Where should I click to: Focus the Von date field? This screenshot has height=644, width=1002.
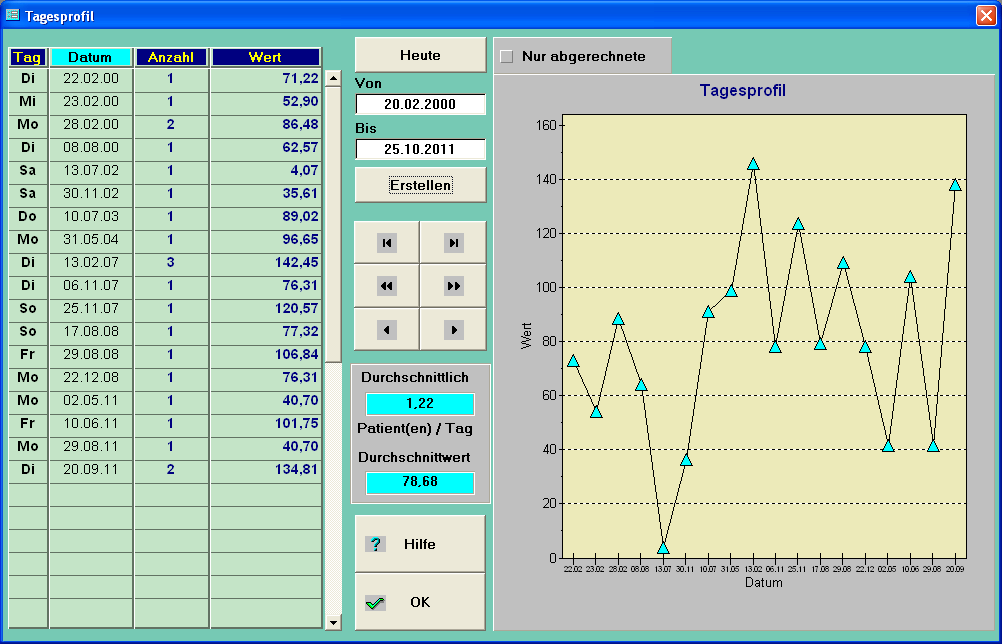[x=420, y=105]
